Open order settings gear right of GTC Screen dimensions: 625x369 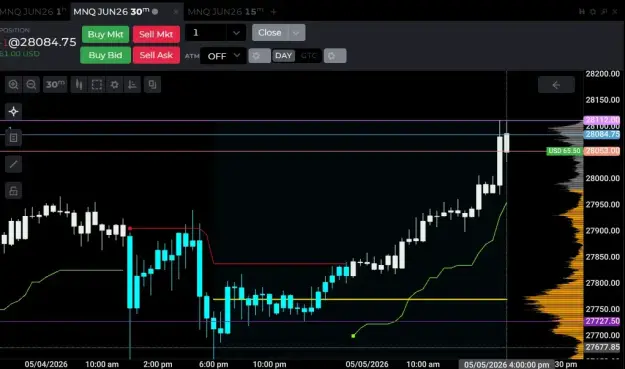(x=335, y=56)
